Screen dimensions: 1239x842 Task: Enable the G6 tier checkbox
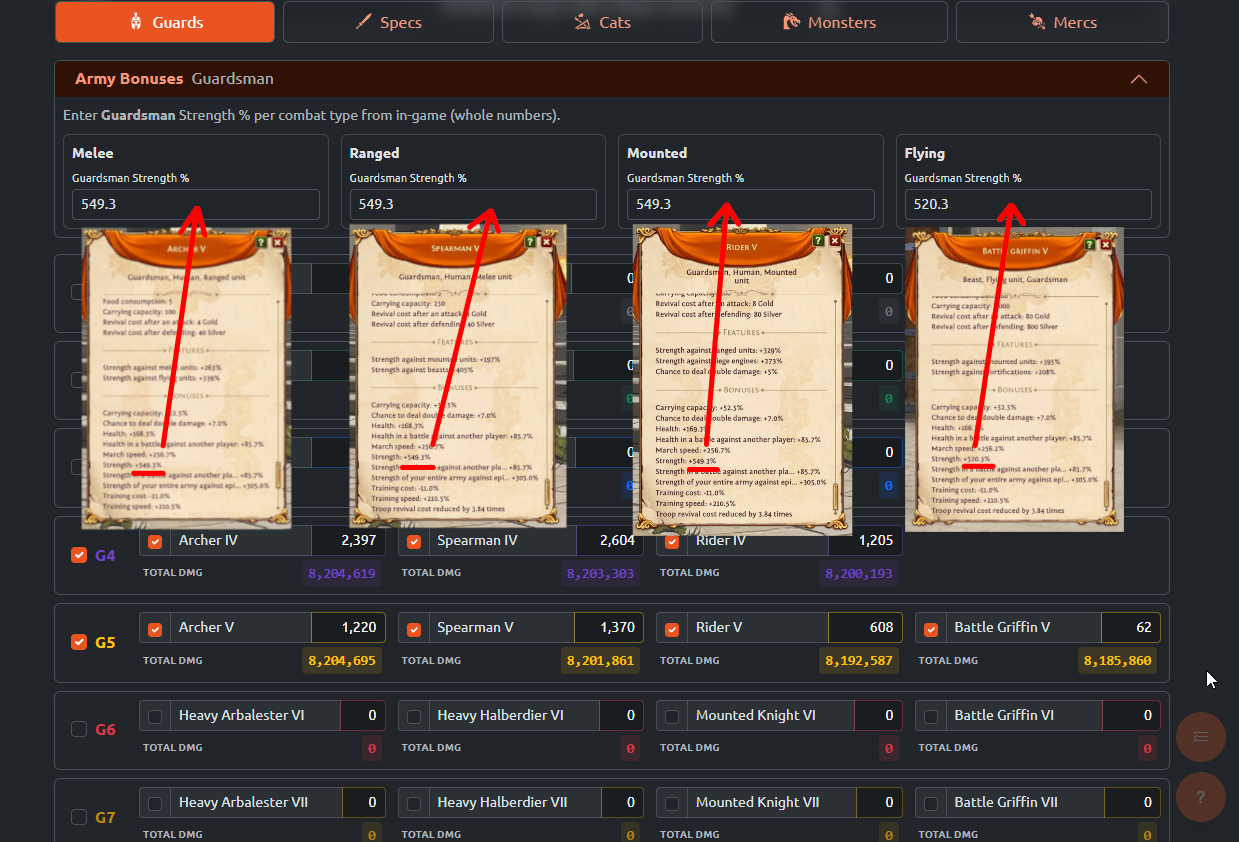(x=79, y=729)
